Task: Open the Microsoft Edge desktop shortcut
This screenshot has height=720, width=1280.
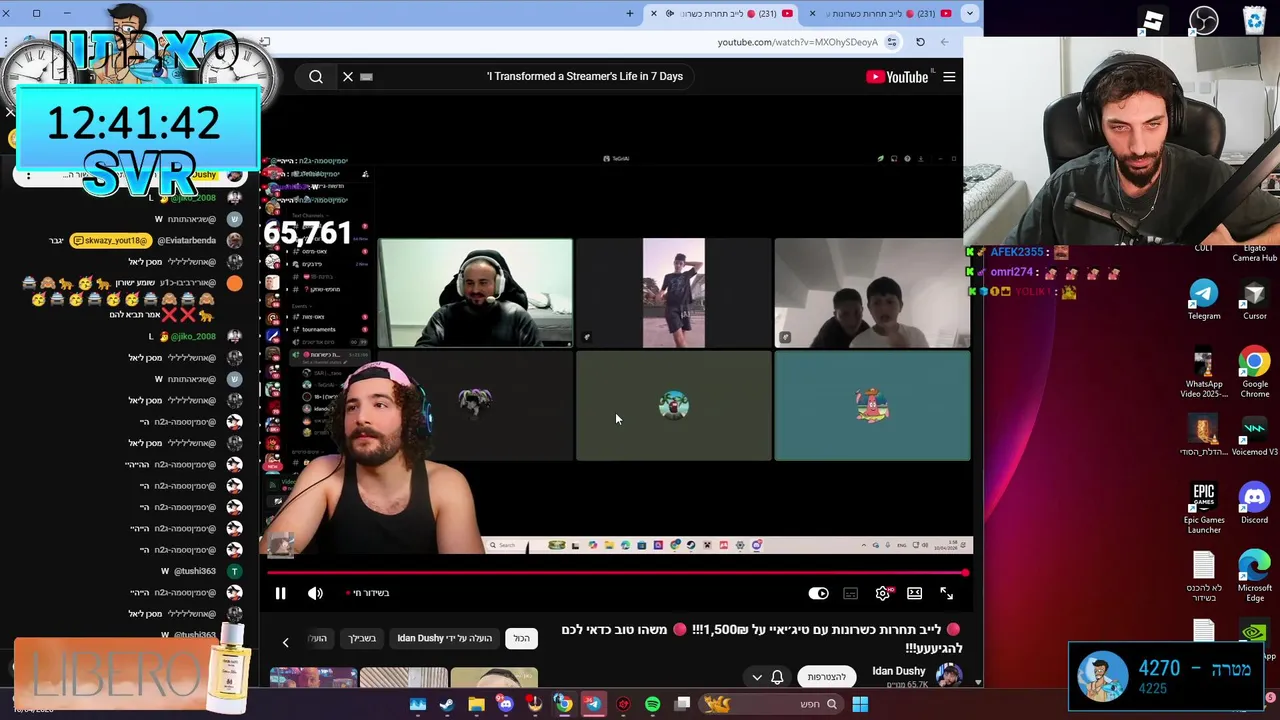Action: [1254, 577]
